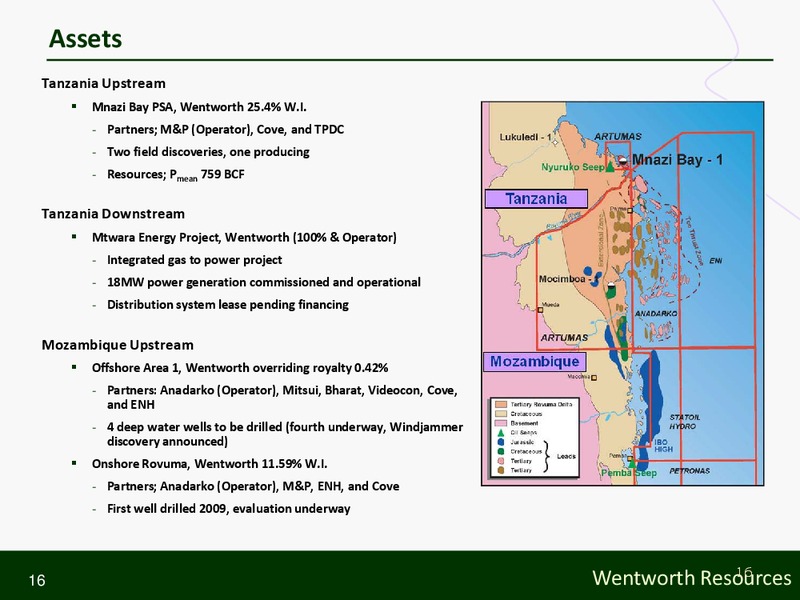Click the Oil Seeps legend triangle icon

click(x=501, y=433)
